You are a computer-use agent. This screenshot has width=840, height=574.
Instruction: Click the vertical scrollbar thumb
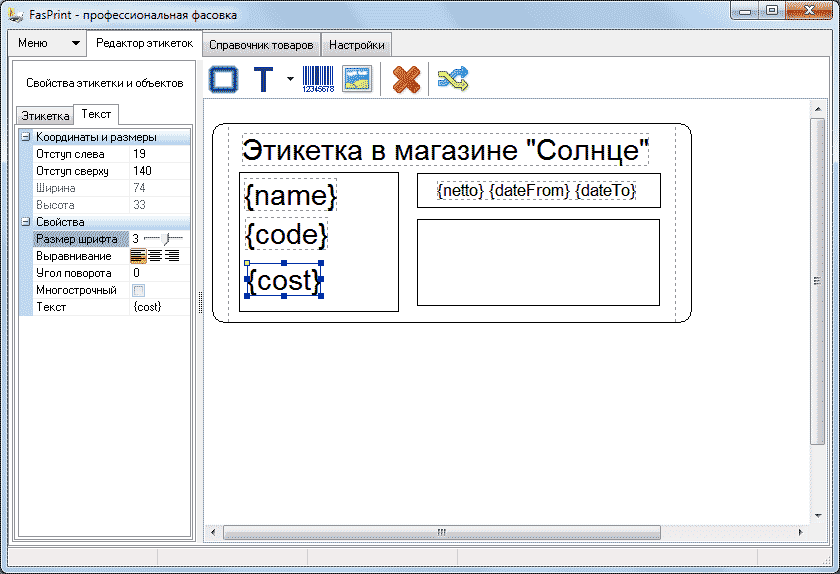(818, 281)
